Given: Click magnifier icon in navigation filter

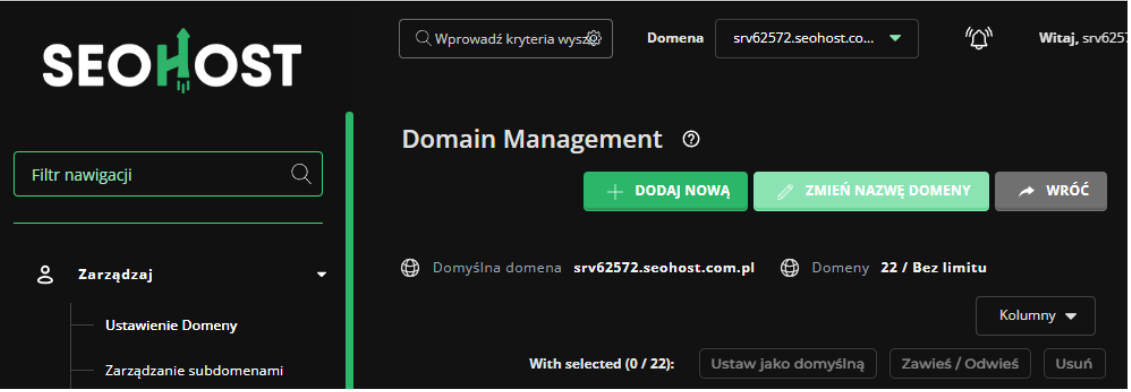Looking at the screenshot, I should [300, 174].
